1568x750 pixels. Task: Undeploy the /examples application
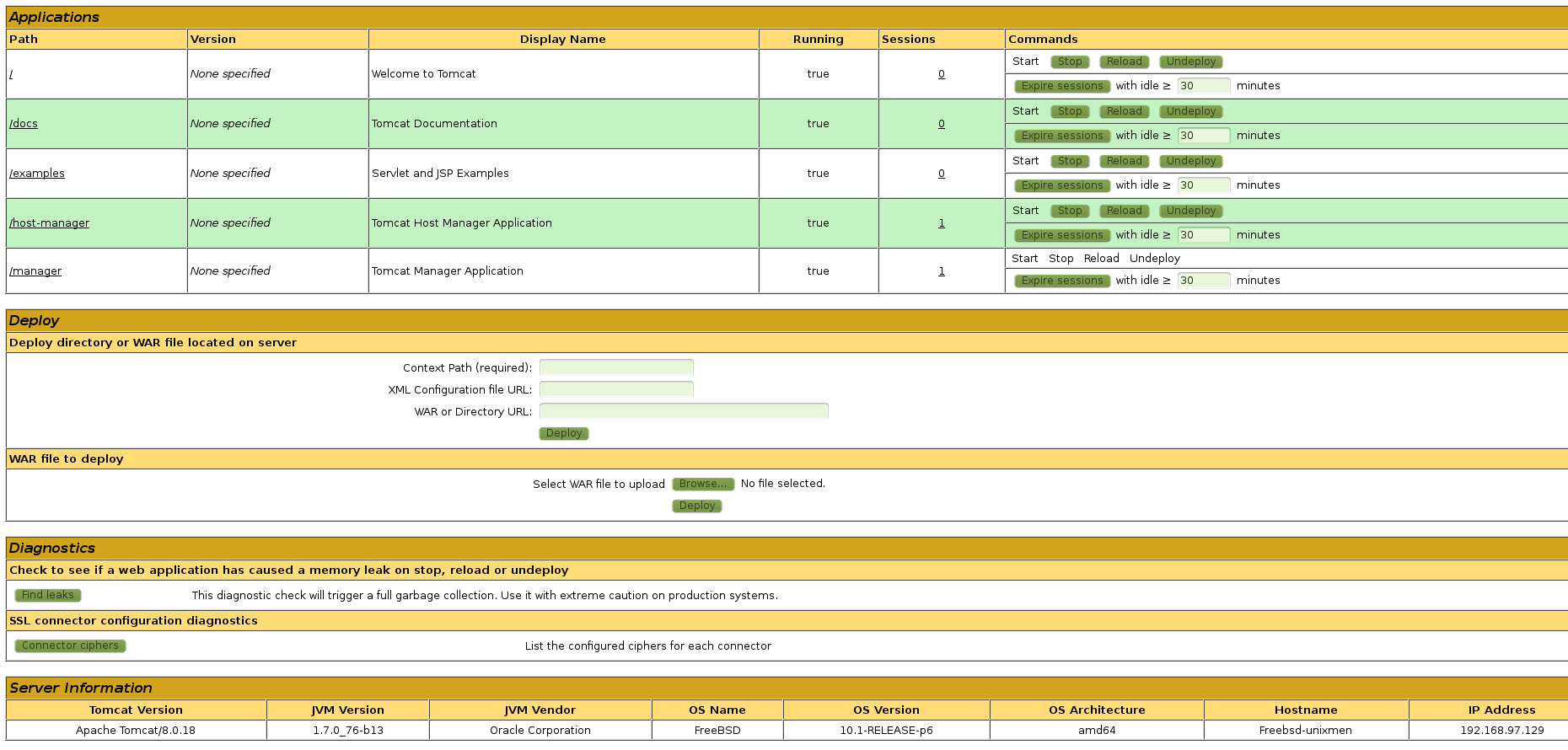pyautogui.click(x=1191, y=161)
